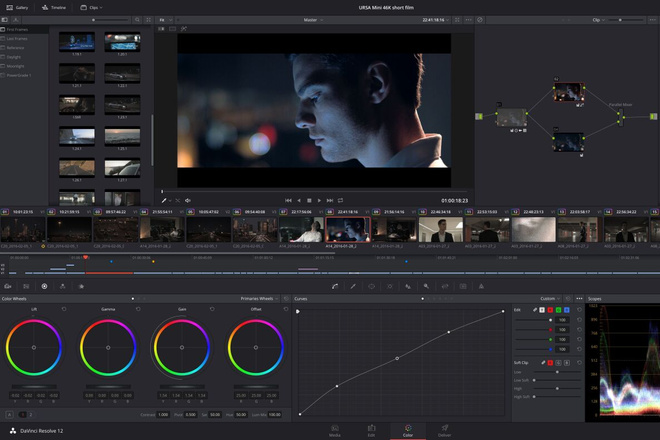Reset all Curves with the header reset icon
This screenshot has width=660, height=440.
[x=568, y=299]
